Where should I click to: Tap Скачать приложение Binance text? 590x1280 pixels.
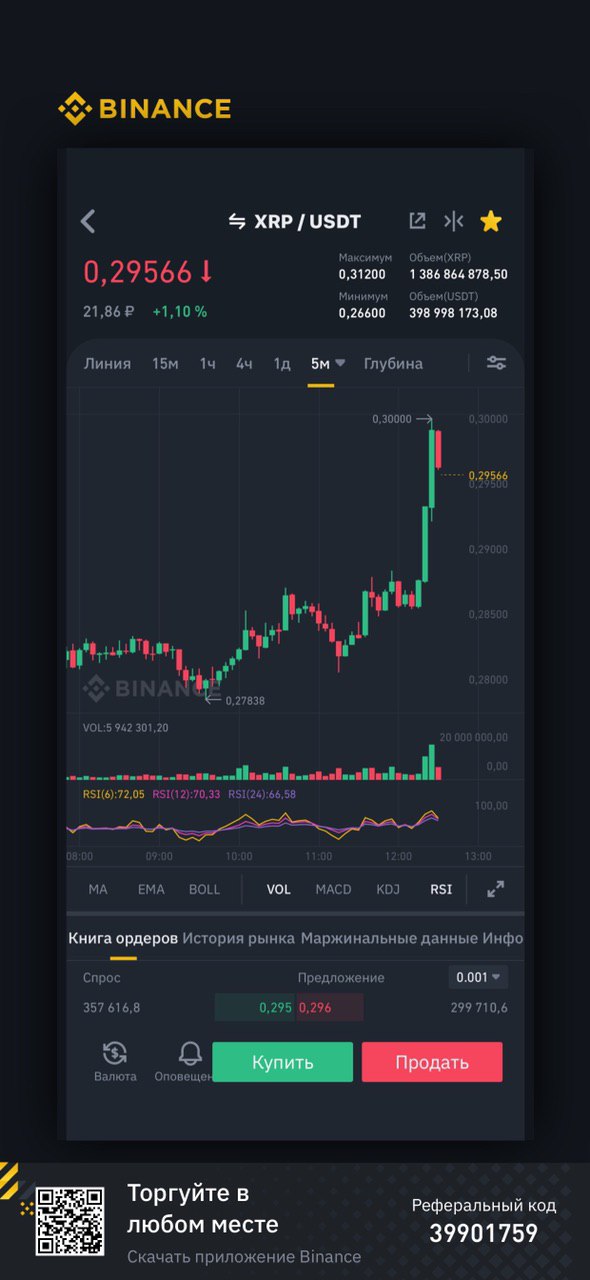pos(244,1257)
